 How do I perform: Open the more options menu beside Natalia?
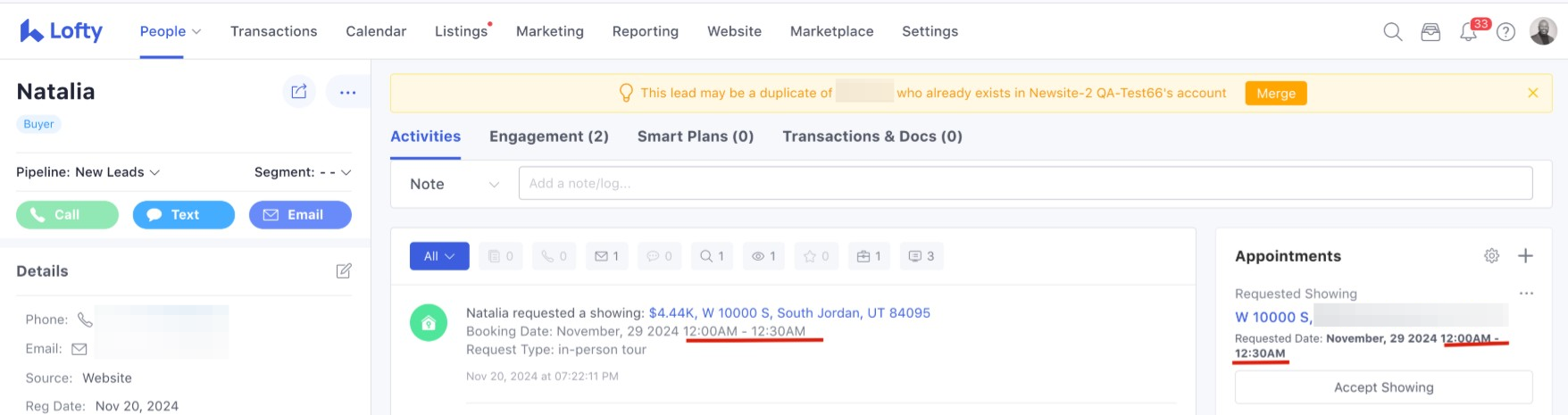pos(347,92)
